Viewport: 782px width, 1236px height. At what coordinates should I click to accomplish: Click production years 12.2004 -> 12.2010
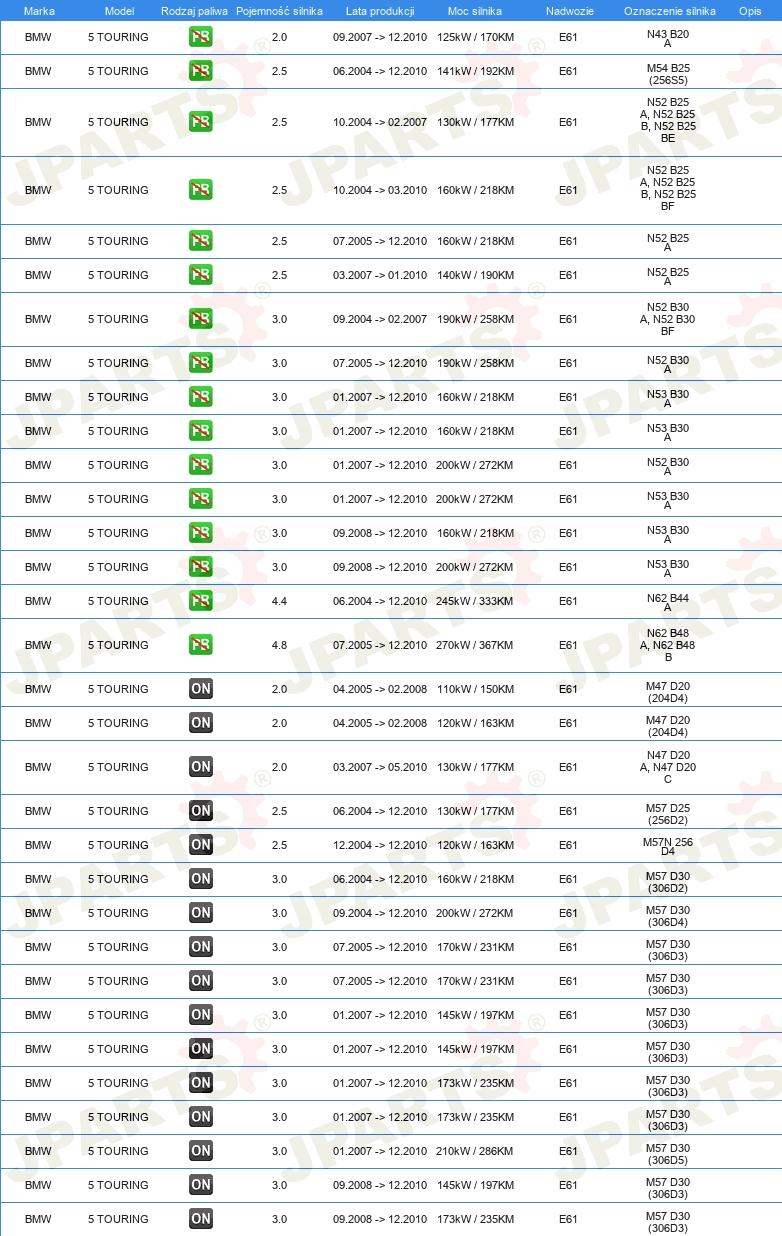tap(380, 845)
